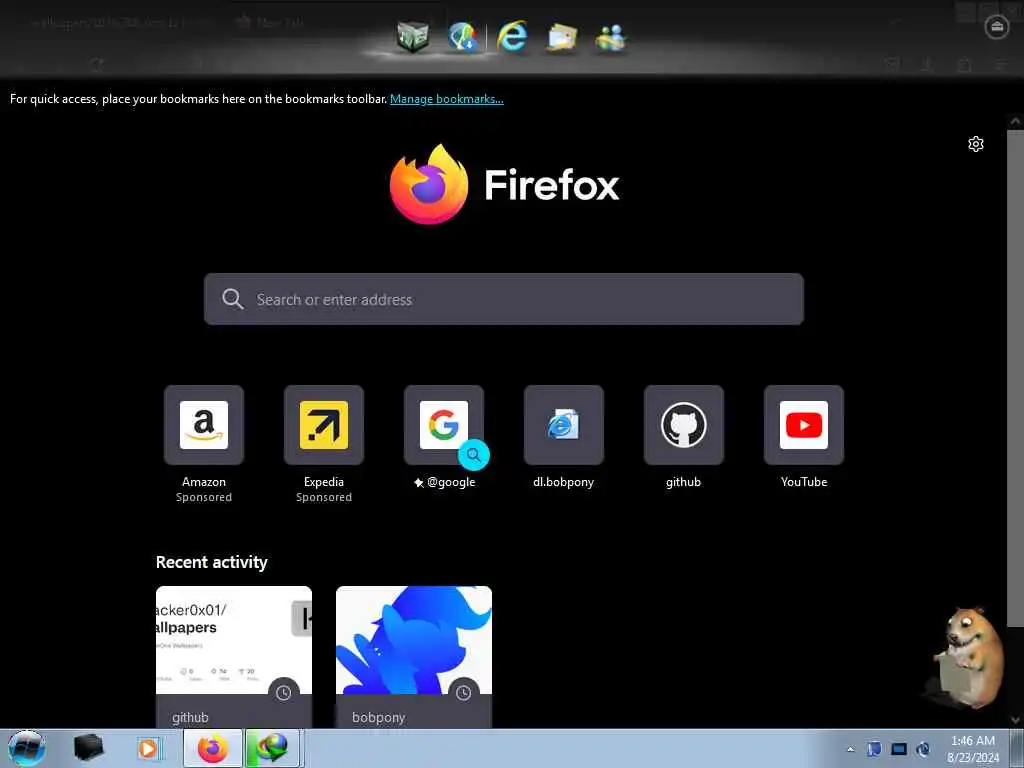The image size is (1024, 768).
Task: Open the @google search shortcut tile
Action: pos(444,425)
